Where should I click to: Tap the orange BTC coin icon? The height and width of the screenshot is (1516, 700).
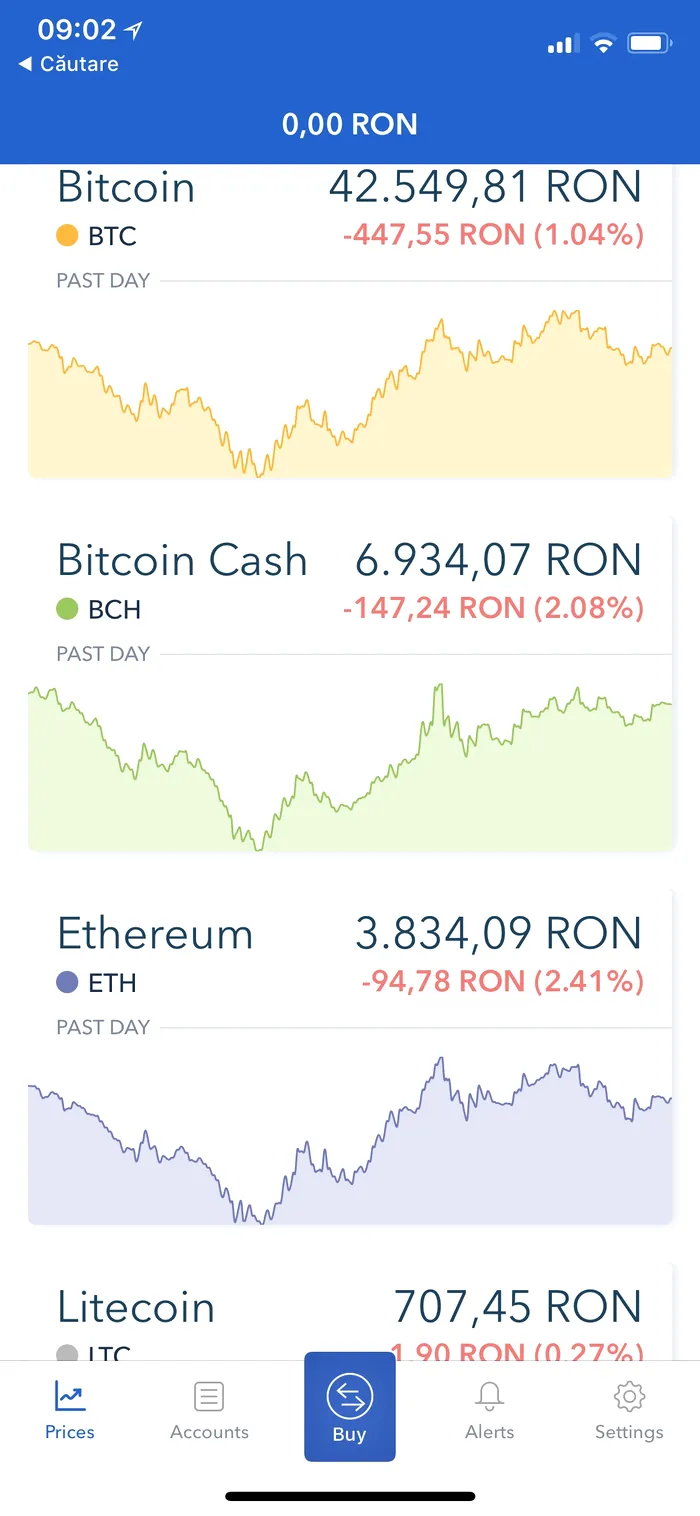click(69, 236)
